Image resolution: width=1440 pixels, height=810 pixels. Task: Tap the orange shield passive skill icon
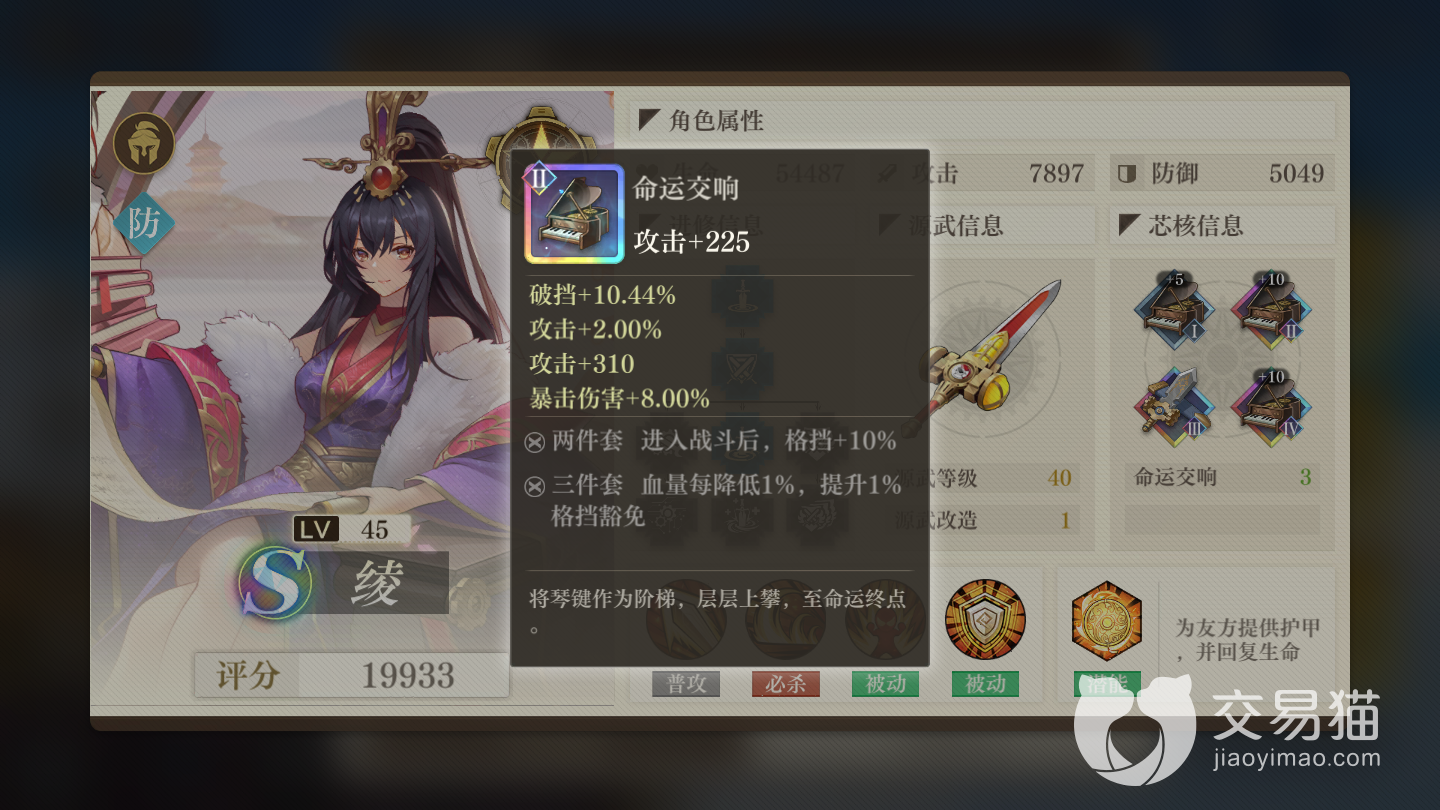coord(985,619)
